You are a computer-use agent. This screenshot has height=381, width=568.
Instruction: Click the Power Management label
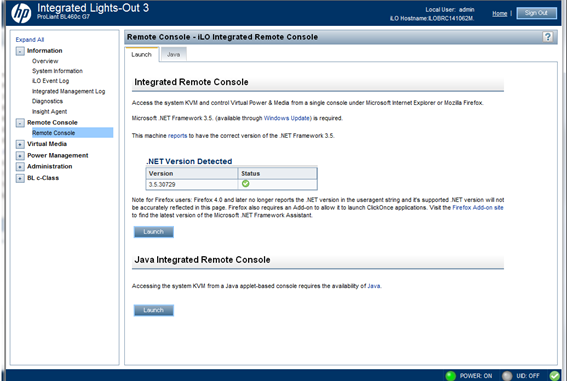coord(58,155)
